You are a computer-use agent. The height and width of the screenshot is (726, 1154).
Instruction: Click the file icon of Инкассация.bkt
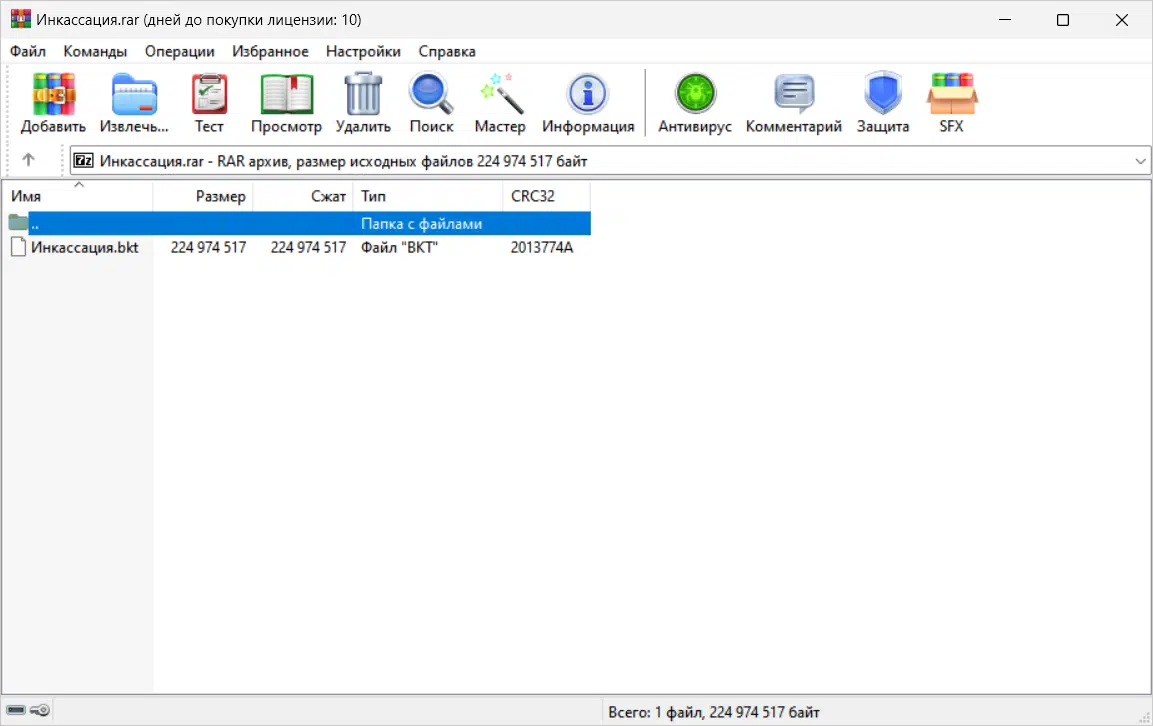tap(18, 247)
